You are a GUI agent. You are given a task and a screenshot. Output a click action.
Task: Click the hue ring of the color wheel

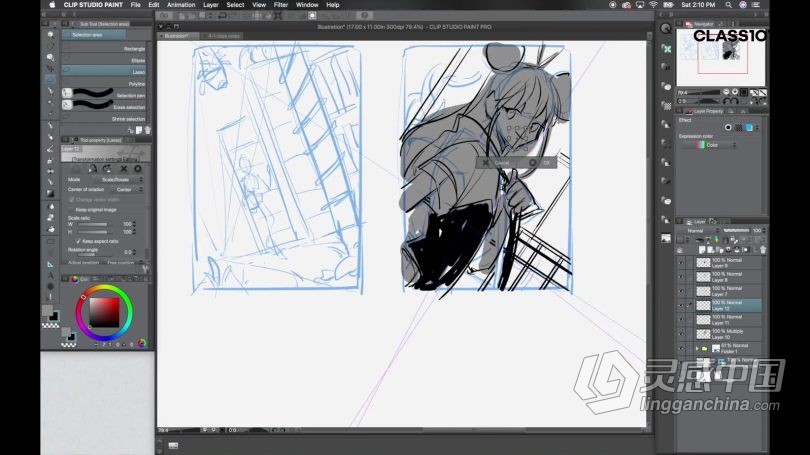click(x=104, y=288)
